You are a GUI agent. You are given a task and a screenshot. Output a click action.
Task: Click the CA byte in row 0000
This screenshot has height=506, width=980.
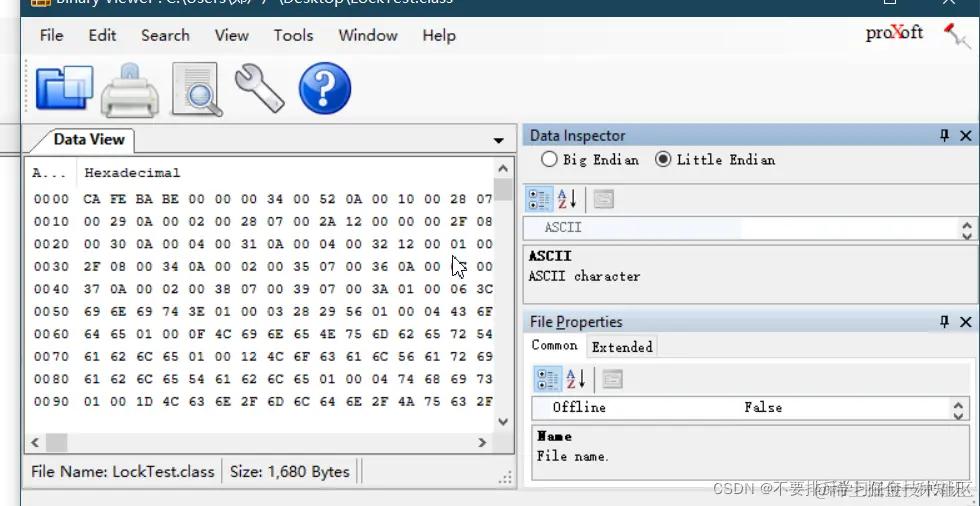pyautogui.click(x=91, y=199)
